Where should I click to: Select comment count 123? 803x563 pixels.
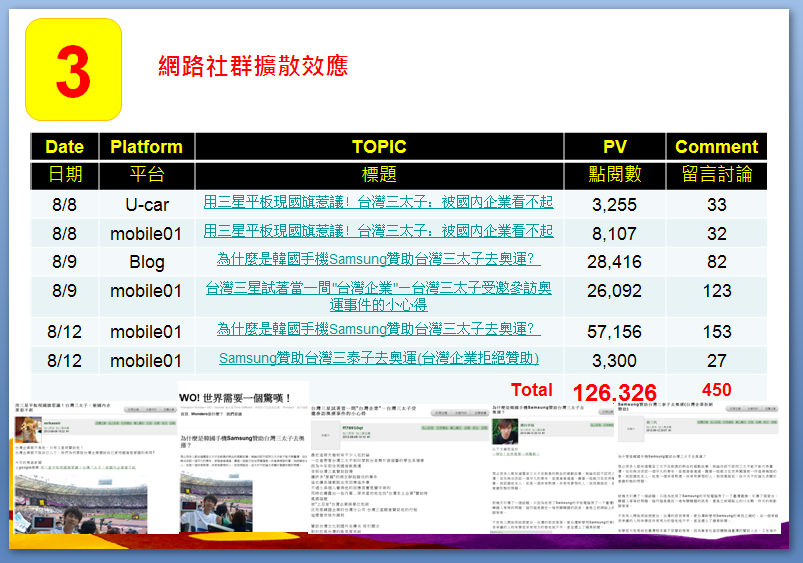(717, 291)
